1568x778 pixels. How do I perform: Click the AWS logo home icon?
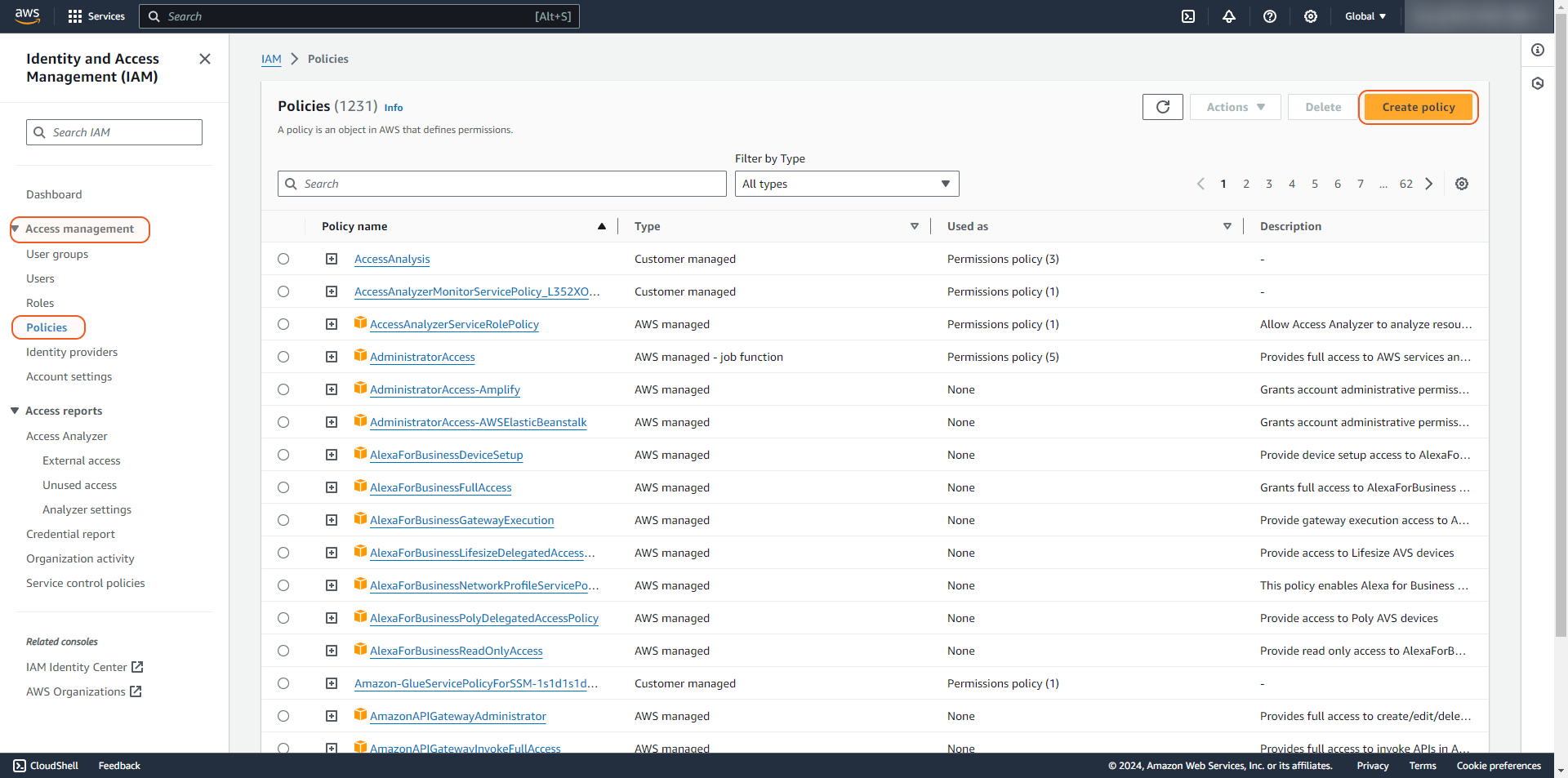point(28,16)
